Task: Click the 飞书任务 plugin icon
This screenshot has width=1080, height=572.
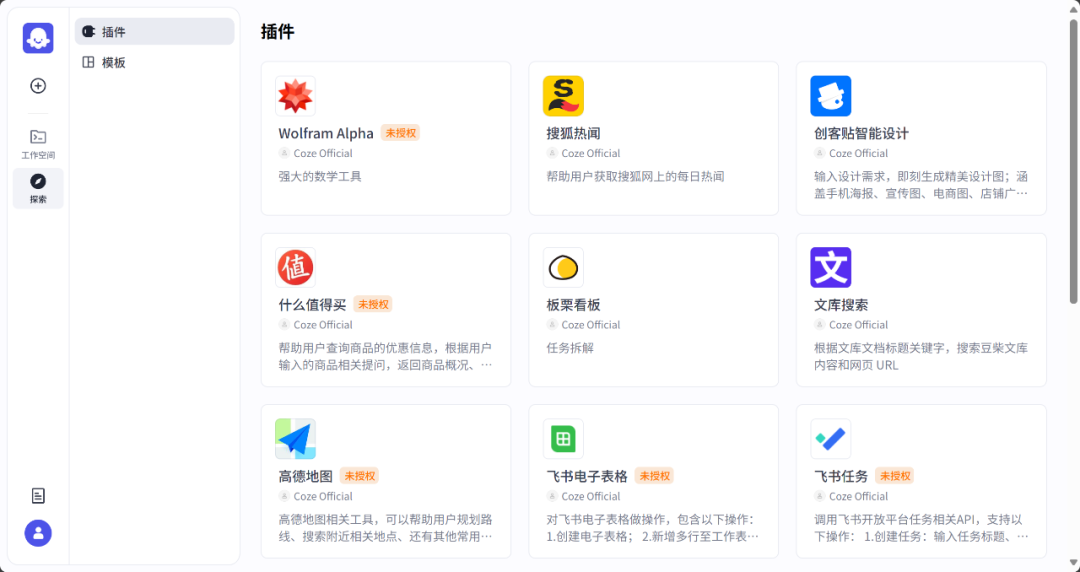Action: pos(831,439)
